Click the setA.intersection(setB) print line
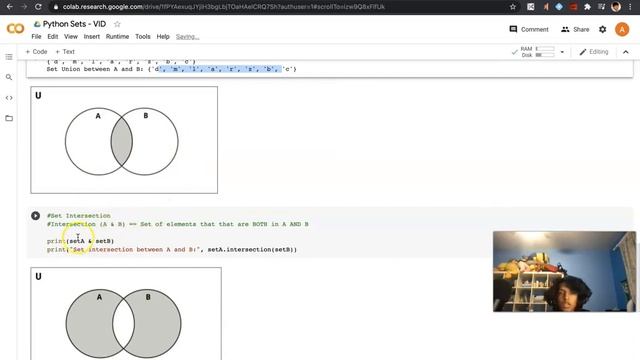The image size is (640, 360). 172,249
